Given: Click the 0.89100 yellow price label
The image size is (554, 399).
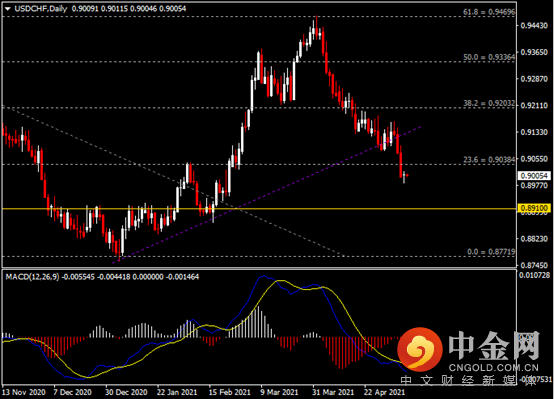Looking at the screenshot, I should 534,208.
